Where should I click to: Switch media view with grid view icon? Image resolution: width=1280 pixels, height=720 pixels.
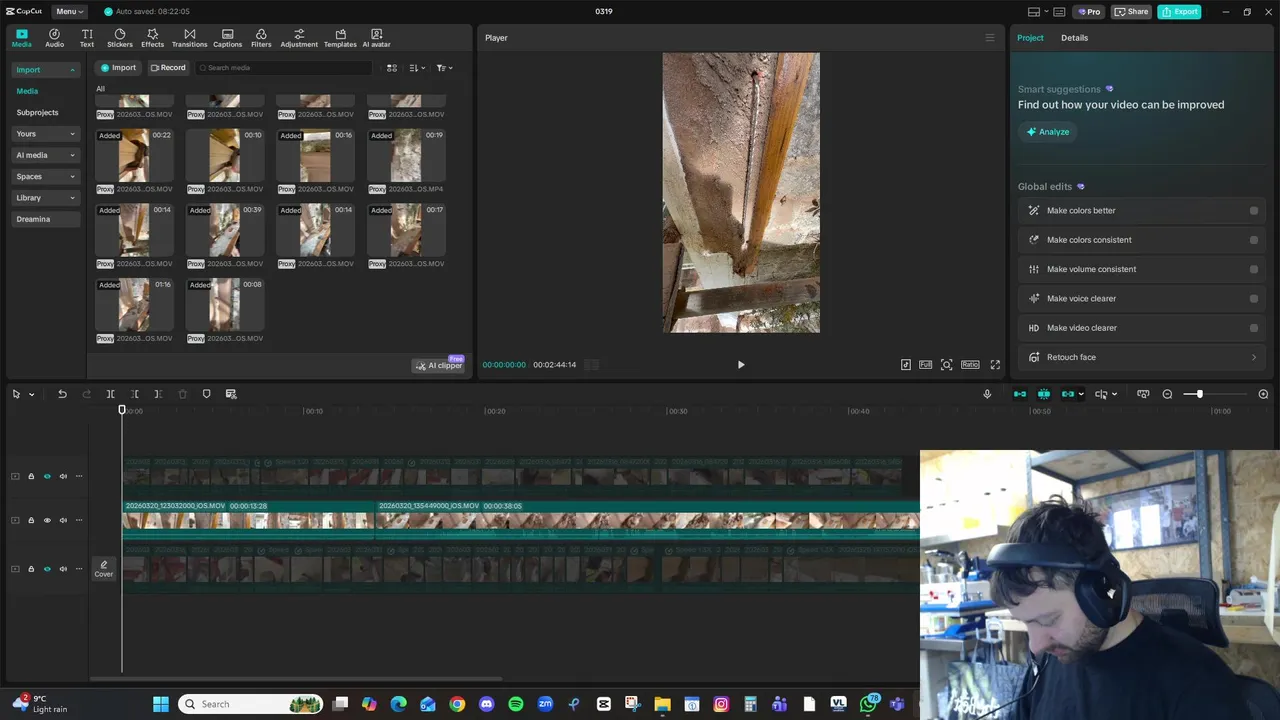(392, 68)
